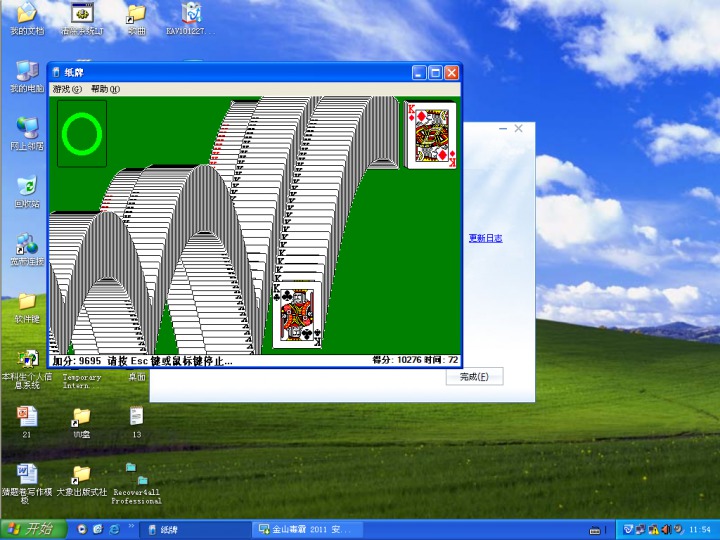Screen dimensions: 720x540
Task: Select the U盘 folder shortcut
Action: click(x=82, y=423)
